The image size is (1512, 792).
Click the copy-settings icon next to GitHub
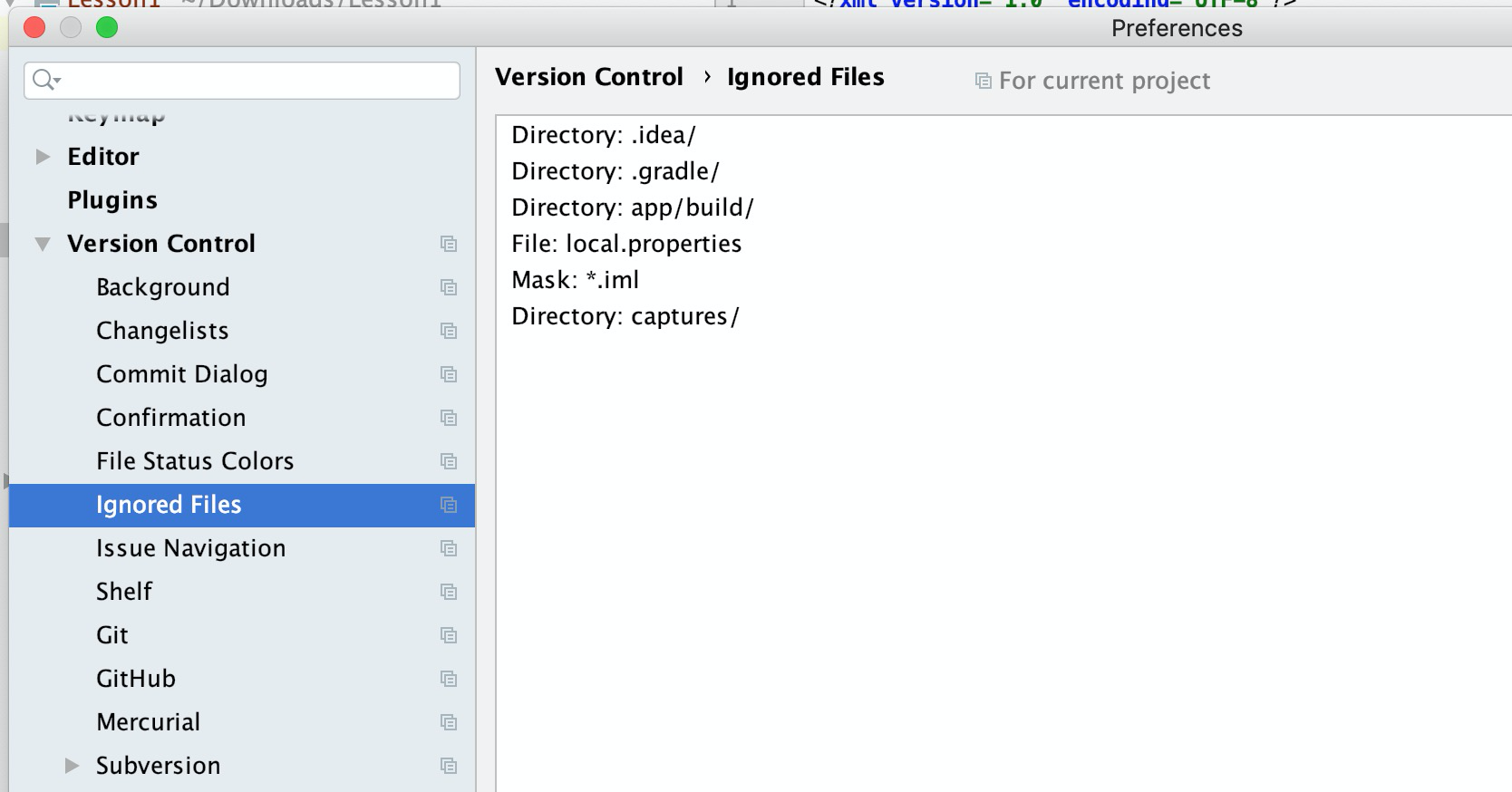pyautogui.click(x=449, y=679)
